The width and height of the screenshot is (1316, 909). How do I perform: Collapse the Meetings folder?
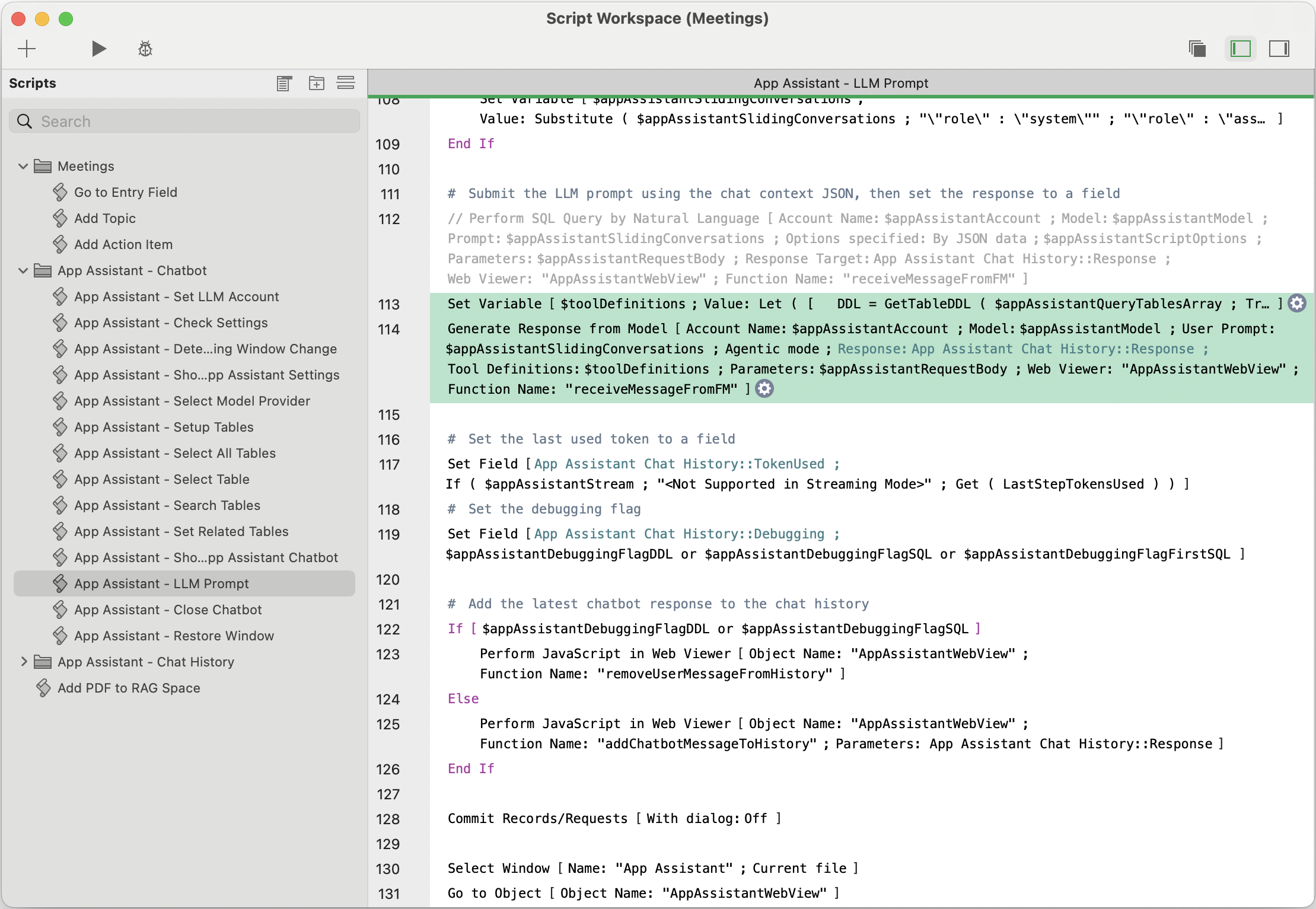pos(23,167)
